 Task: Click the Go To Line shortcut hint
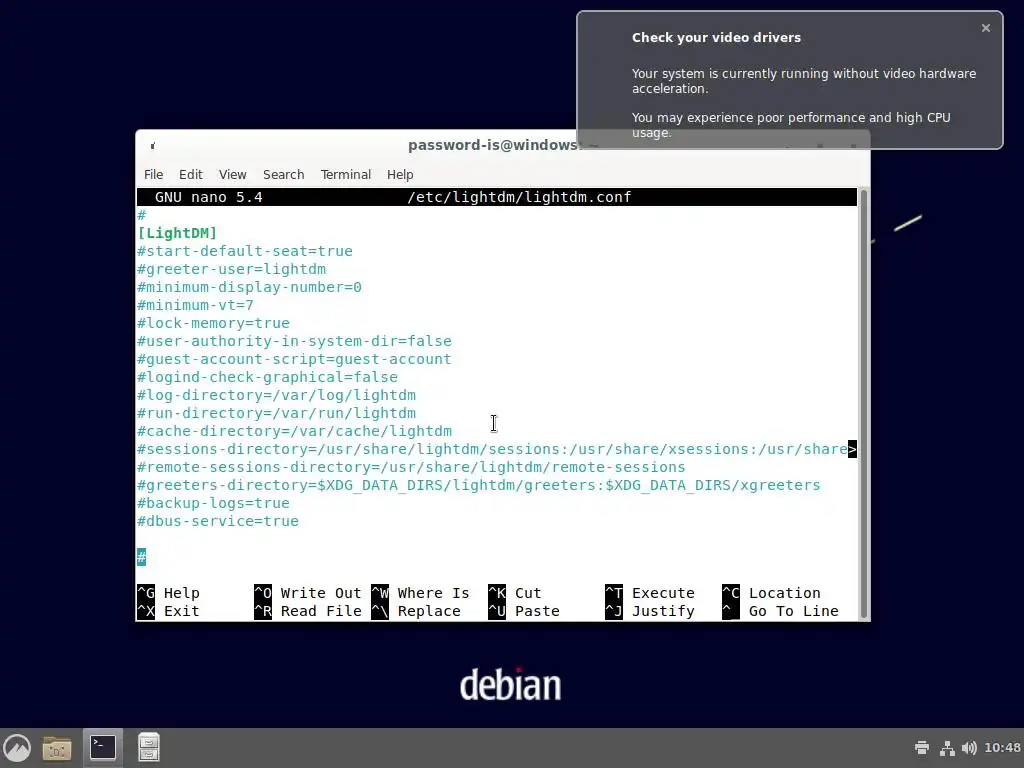[780, 611]
